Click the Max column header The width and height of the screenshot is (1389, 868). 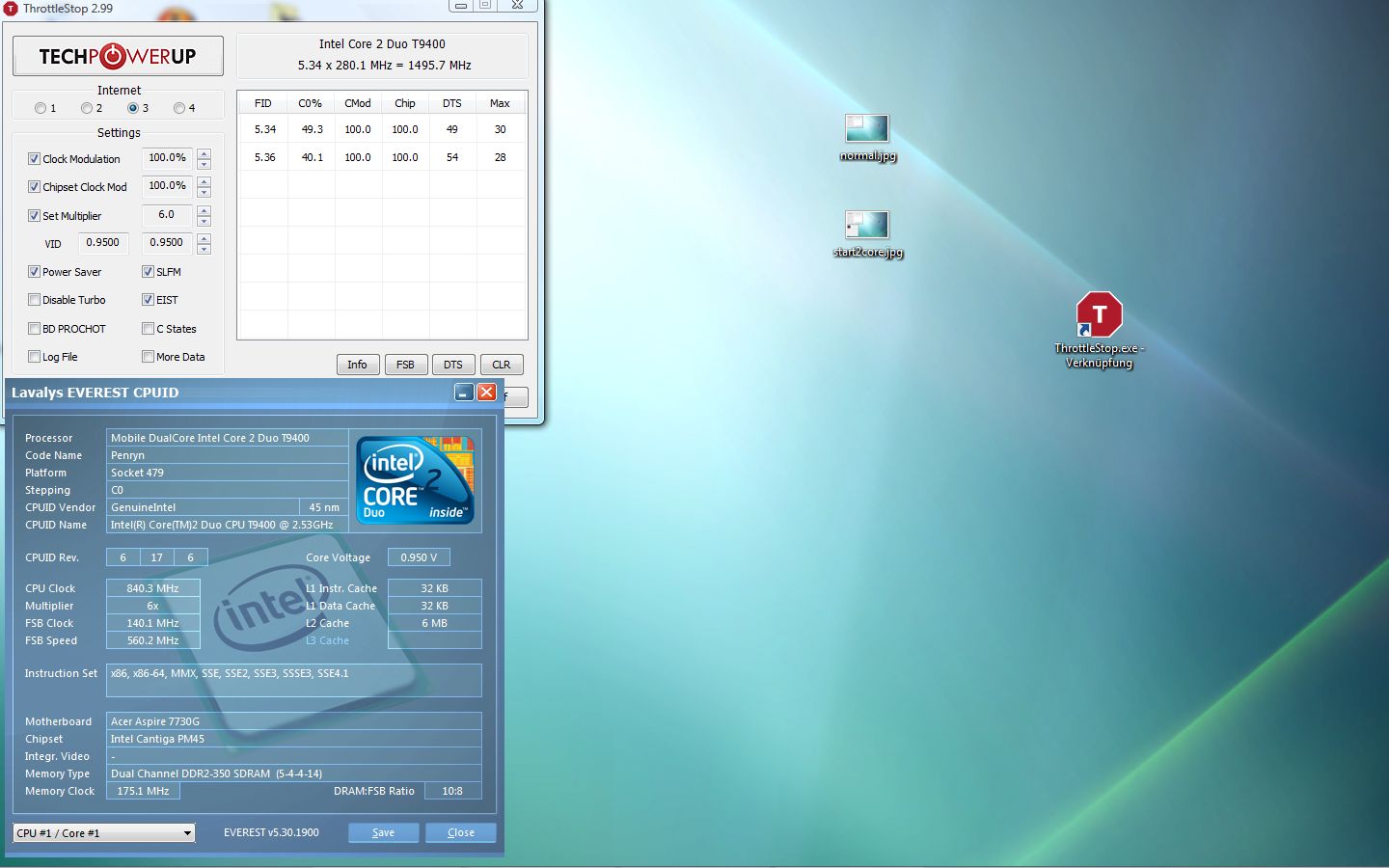(x=500, y=103)
